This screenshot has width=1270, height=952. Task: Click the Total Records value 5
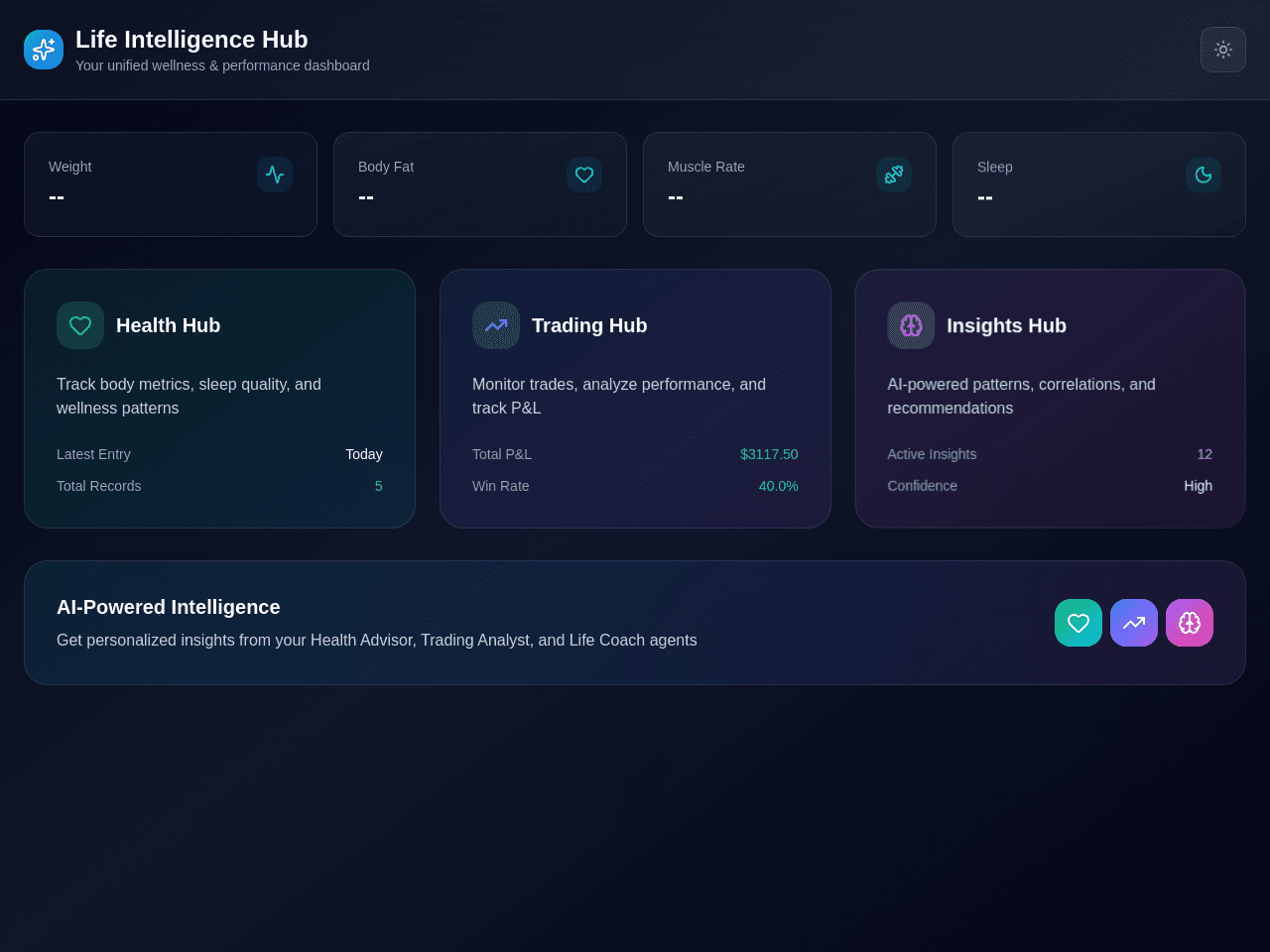point(378,486)
